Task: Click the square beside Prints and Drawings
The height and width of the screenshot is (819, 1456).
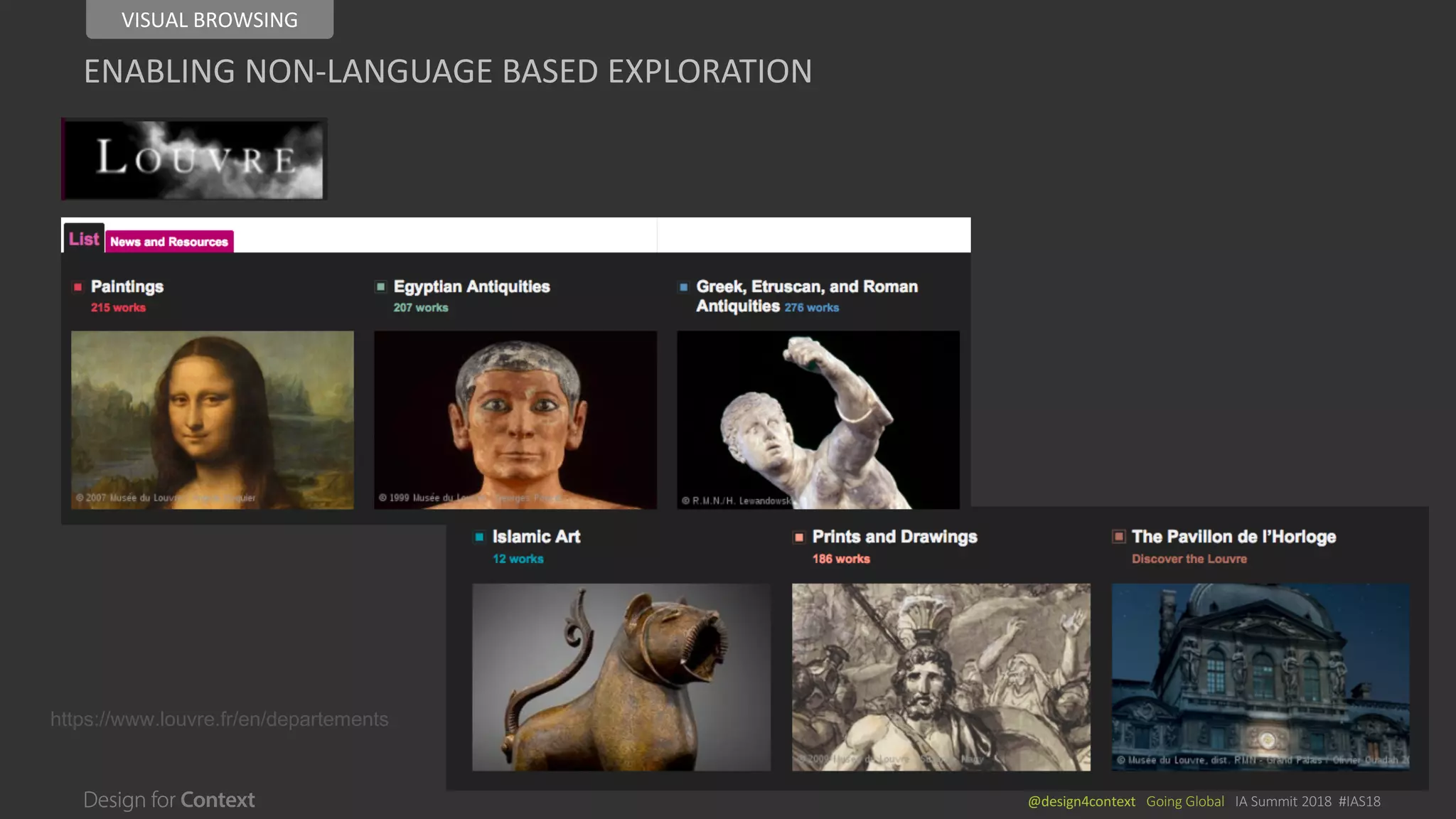Action: [799, 537]
